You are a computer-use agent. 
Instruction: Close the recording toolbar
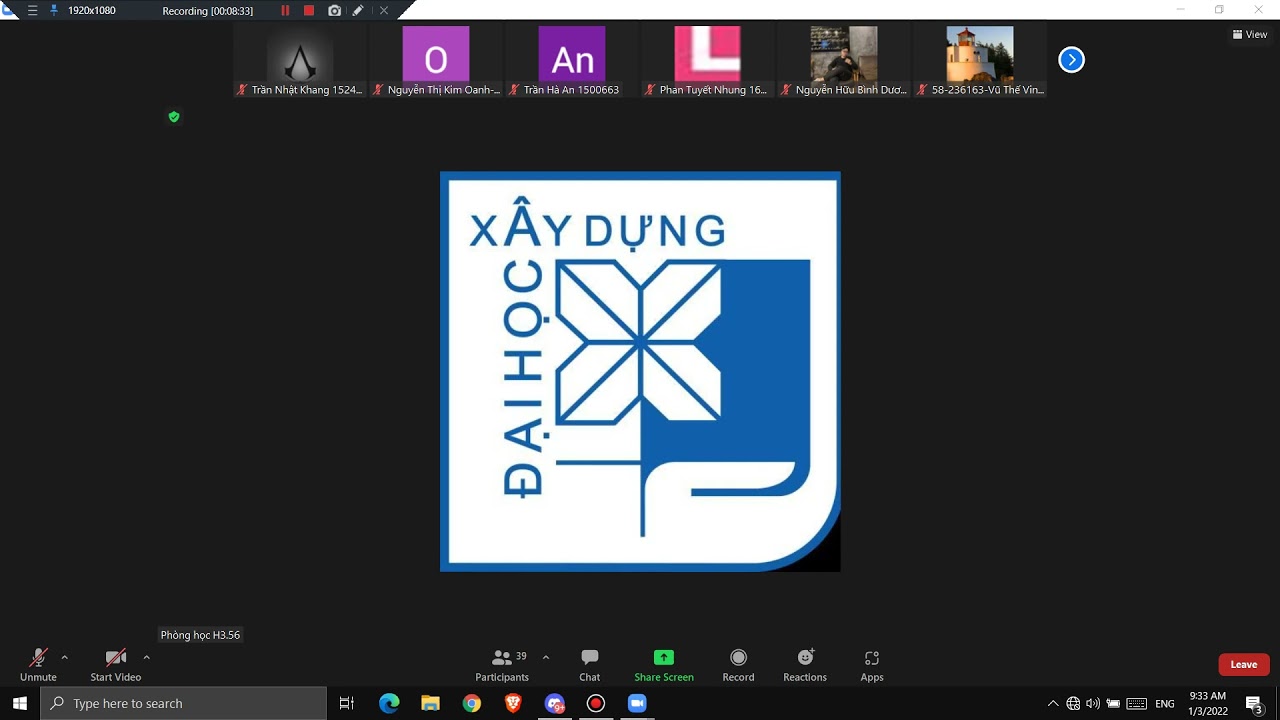coord(383,10)
